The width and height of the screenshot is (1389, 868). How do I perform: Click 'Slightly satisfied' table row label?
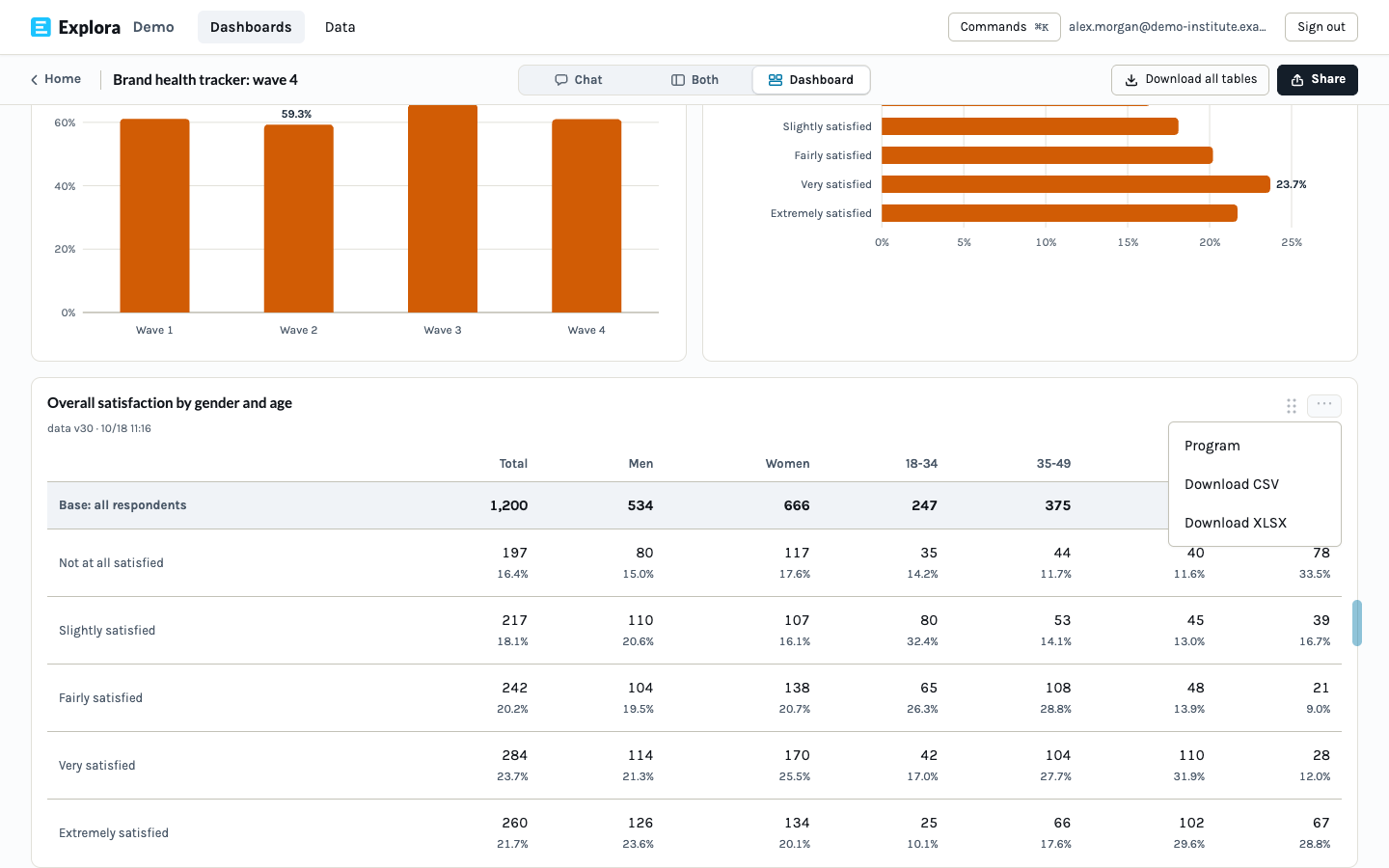(107, 631)
